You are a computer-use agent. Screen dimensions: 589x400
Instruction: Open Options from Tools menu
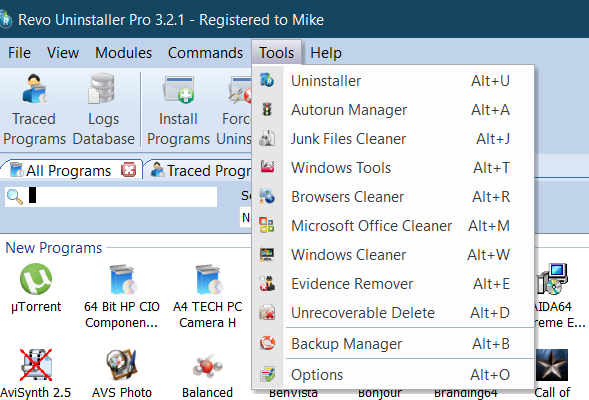[393, 374]
